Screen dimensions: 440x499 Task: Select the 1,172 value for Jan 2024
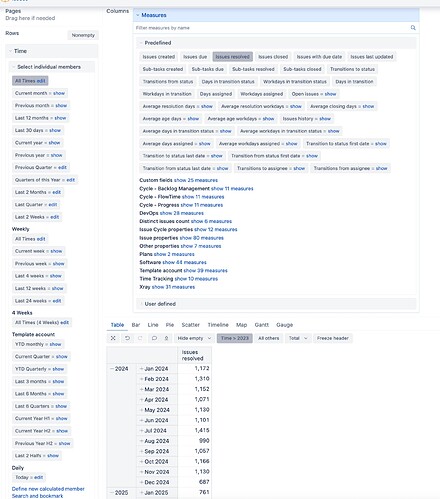click(202, 368)
